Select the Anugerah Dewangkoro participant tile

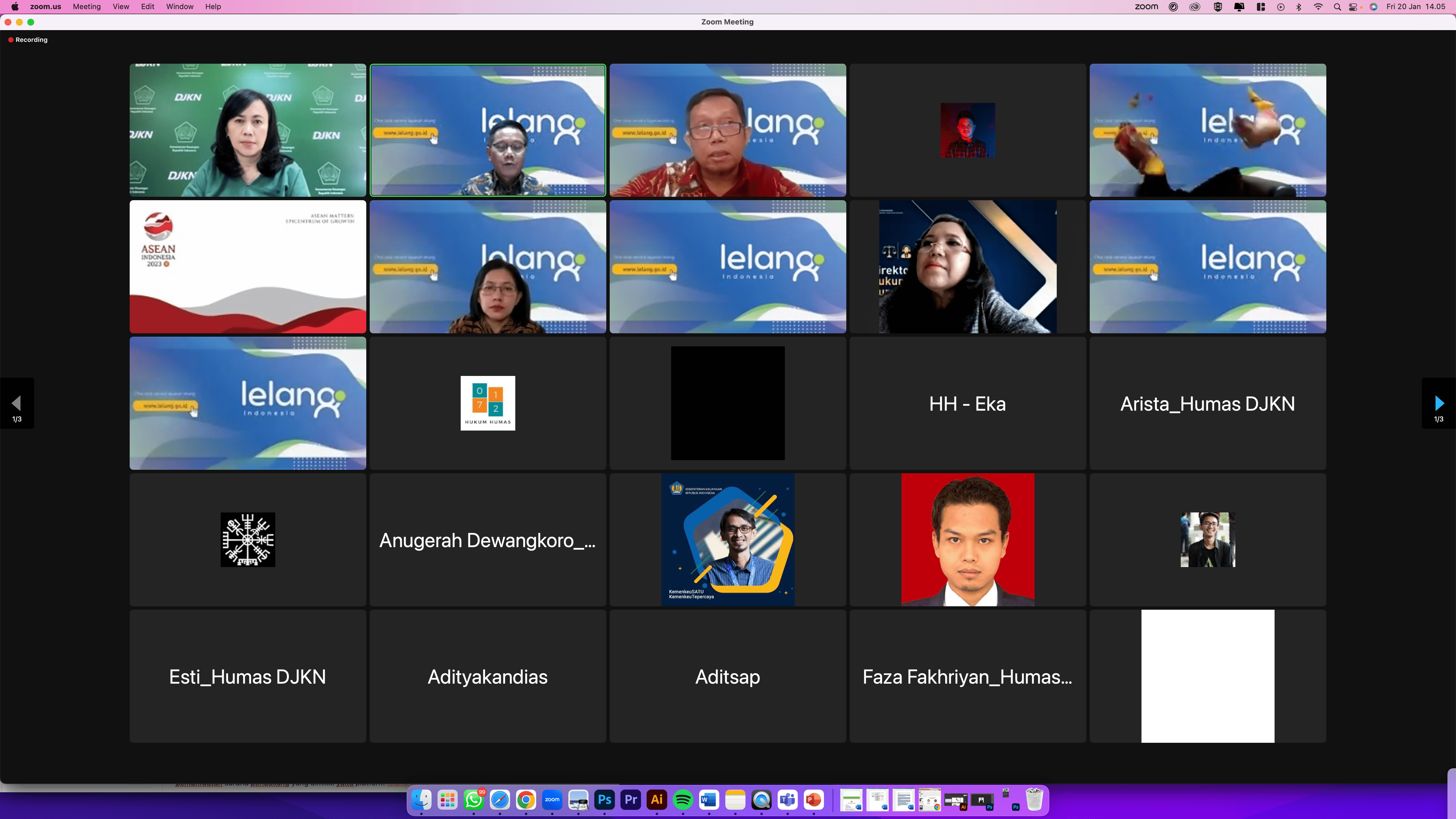pos(488,540)
